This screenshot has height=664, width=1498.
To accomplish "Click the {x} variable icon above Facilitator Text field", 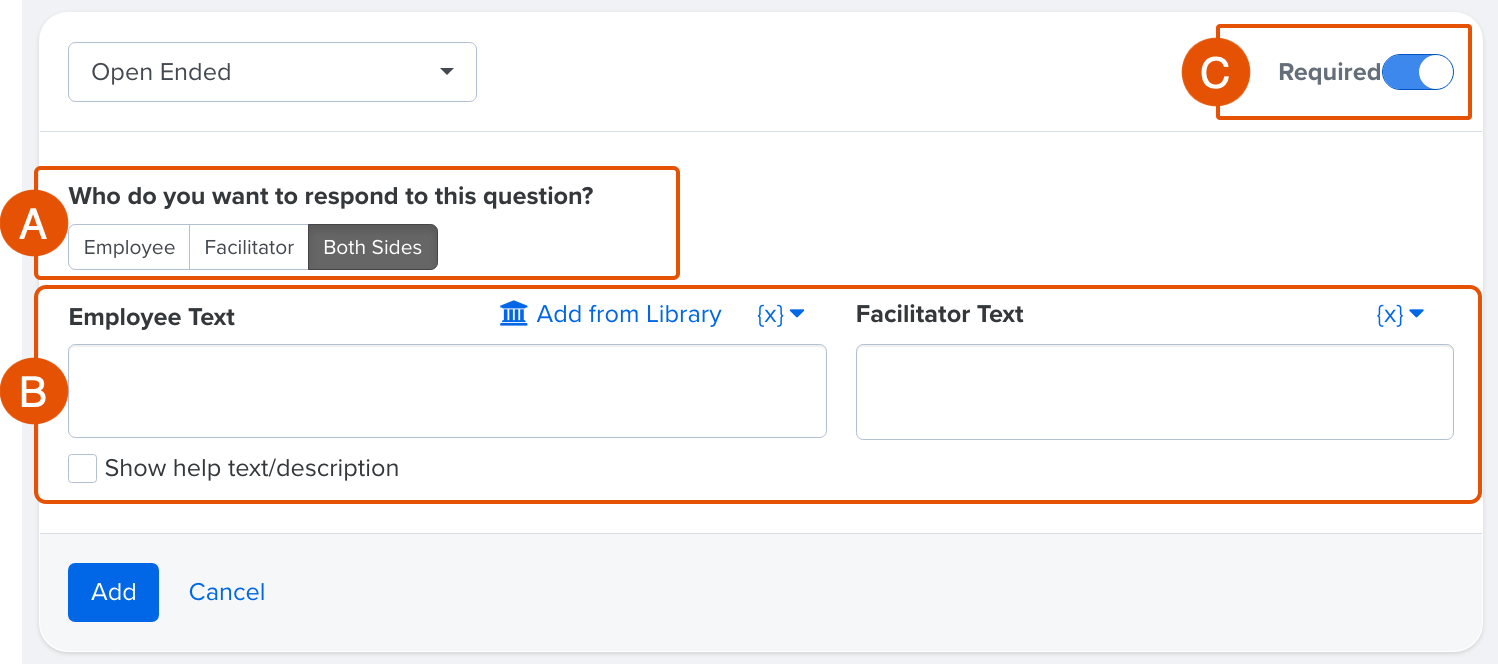I will (x=1392, y=314).
